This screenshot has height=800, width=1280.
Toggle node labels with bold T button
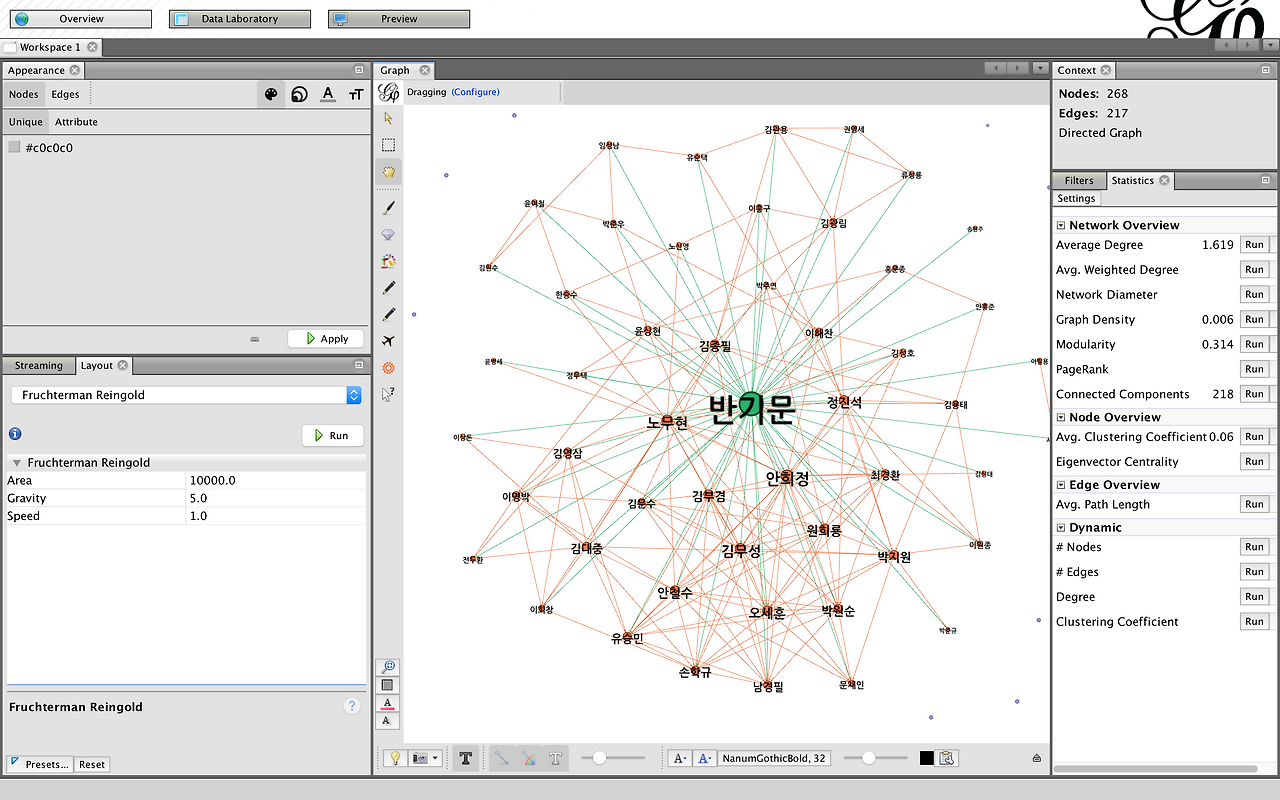pyautogui.click(x=465, y=758)
